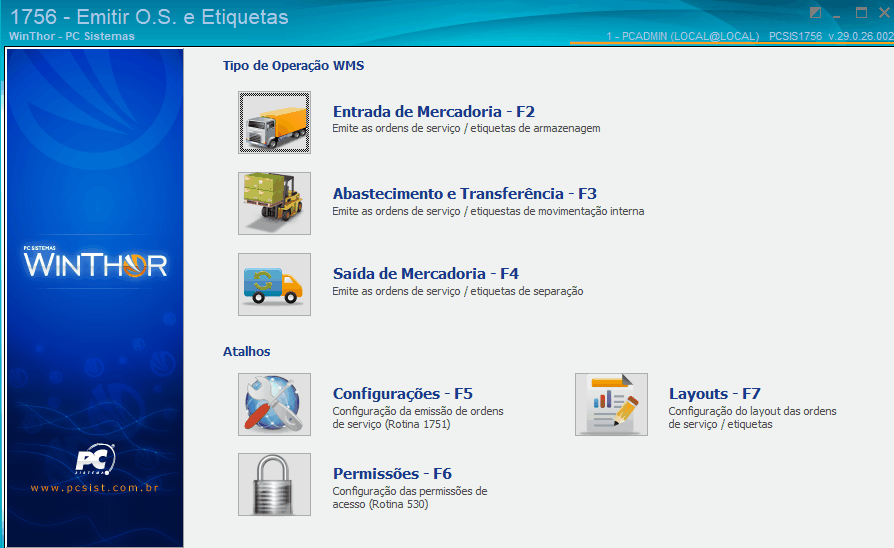
Task: Open Permissões - F6 title link
Action: (392, 474)
